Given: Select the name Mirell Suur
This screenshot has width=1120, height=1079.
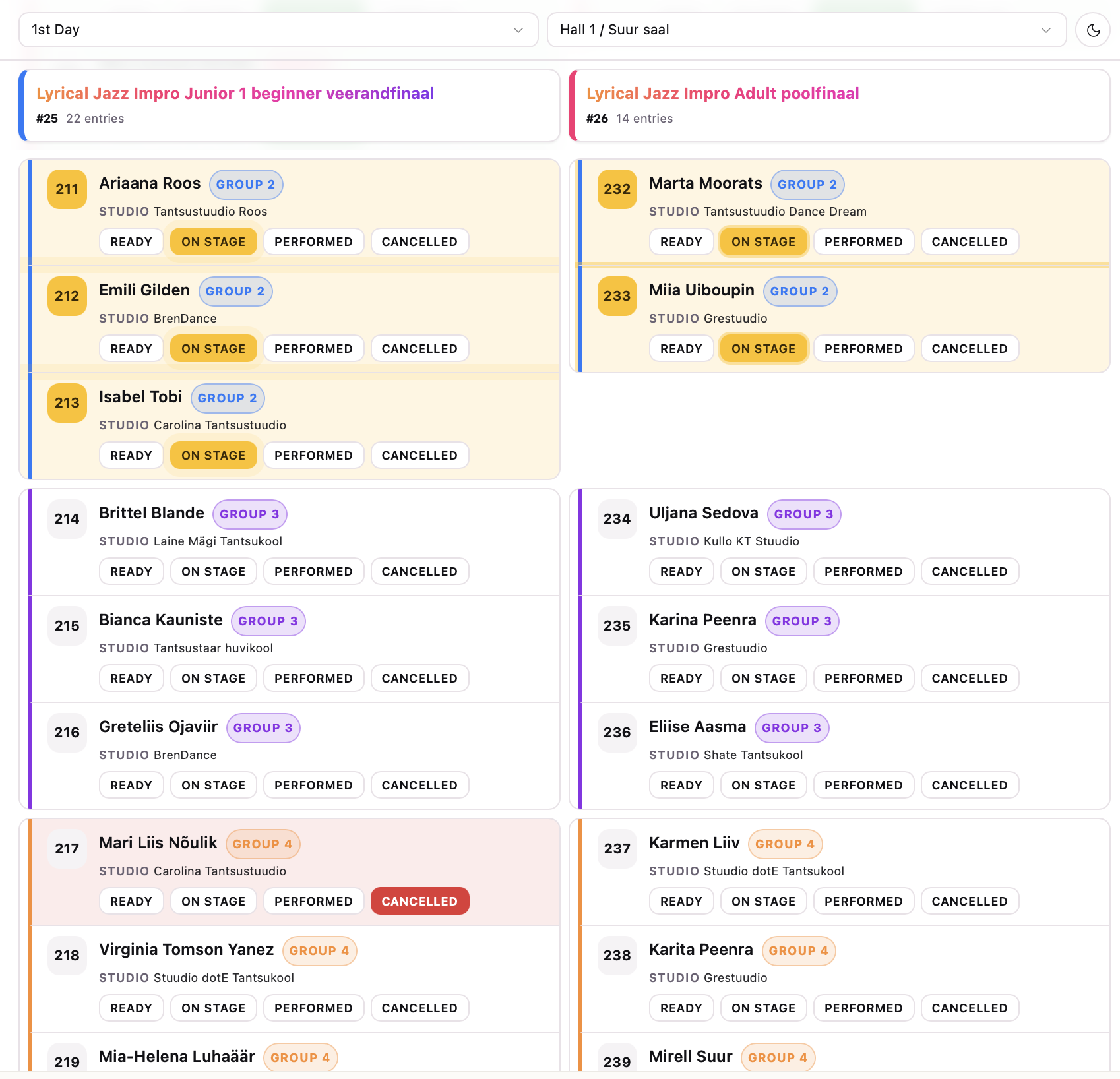Looking at the screenshot, I should (x=691, y=1057).
